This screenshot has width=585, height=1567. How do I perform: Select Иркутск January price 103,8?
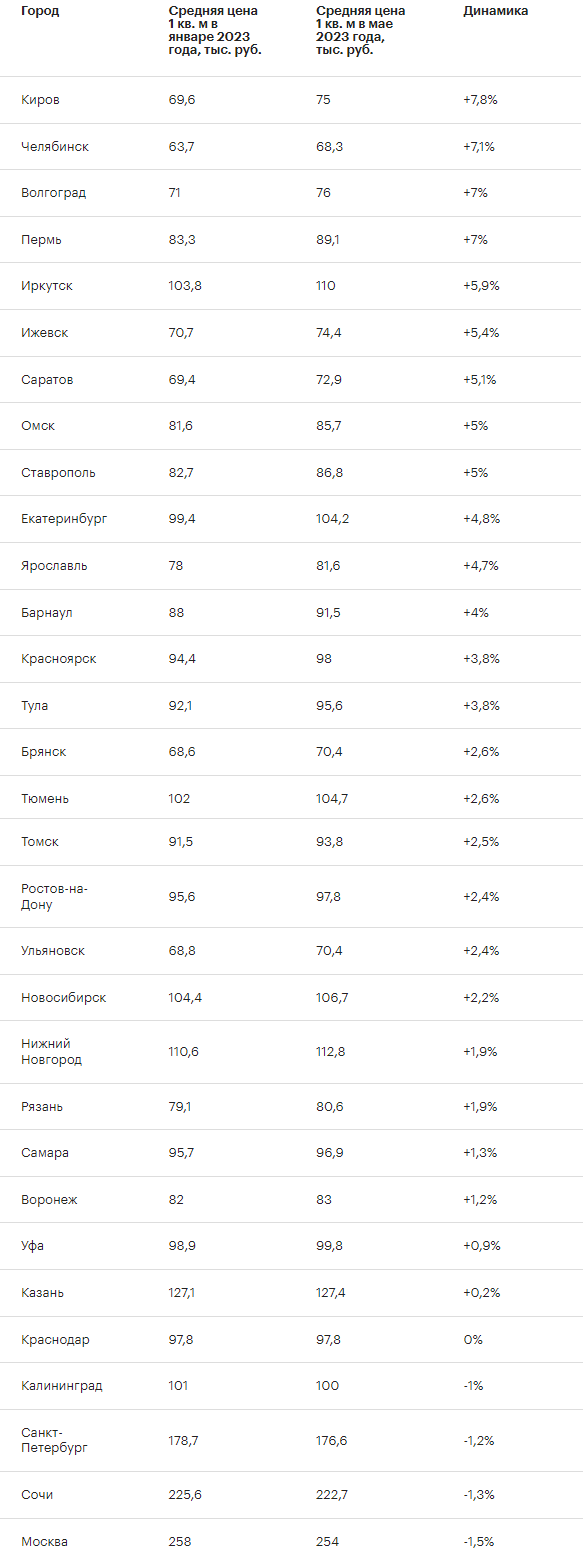coord(185,286)
